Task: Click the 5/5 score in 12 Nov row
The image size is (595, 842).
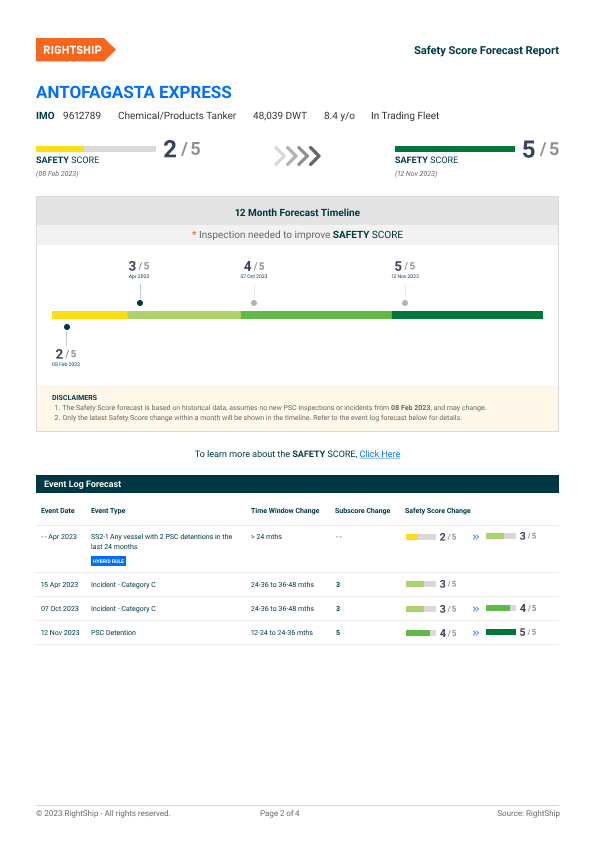Action: coord(528,632)
